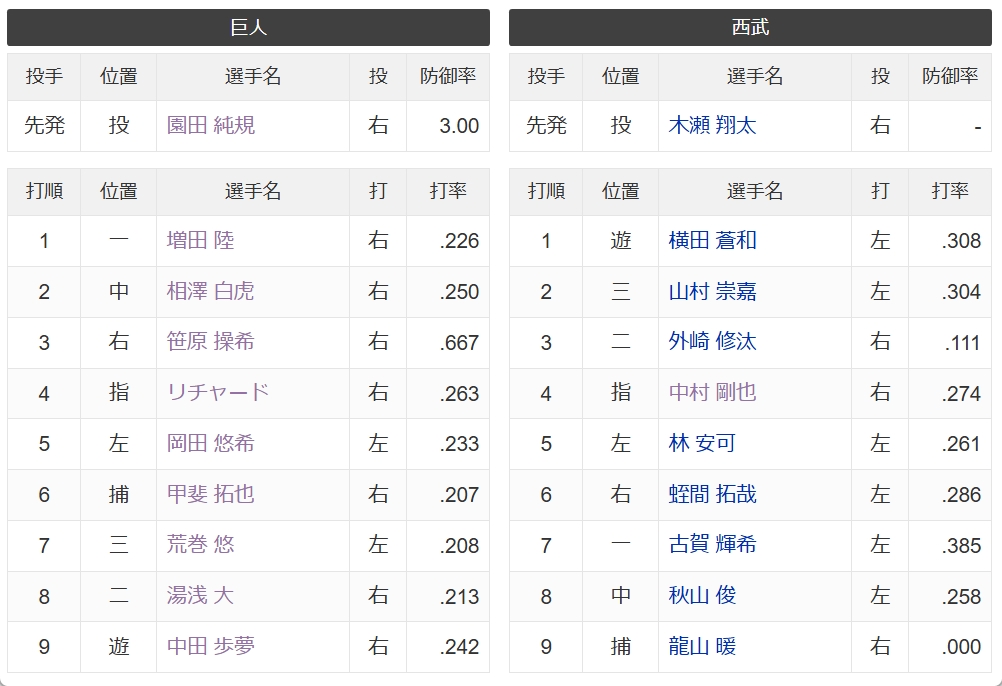Click the 巨人 team header bar
Viewport: 1002px width, 686px height.
click(x=249, y=27)
